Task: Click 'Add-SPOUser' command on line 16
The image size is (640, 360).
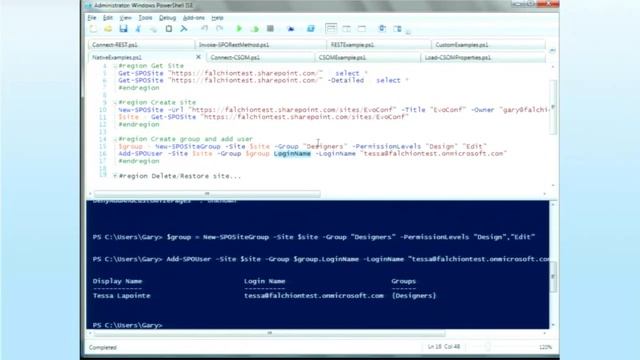Action: [x=141, y=154]
